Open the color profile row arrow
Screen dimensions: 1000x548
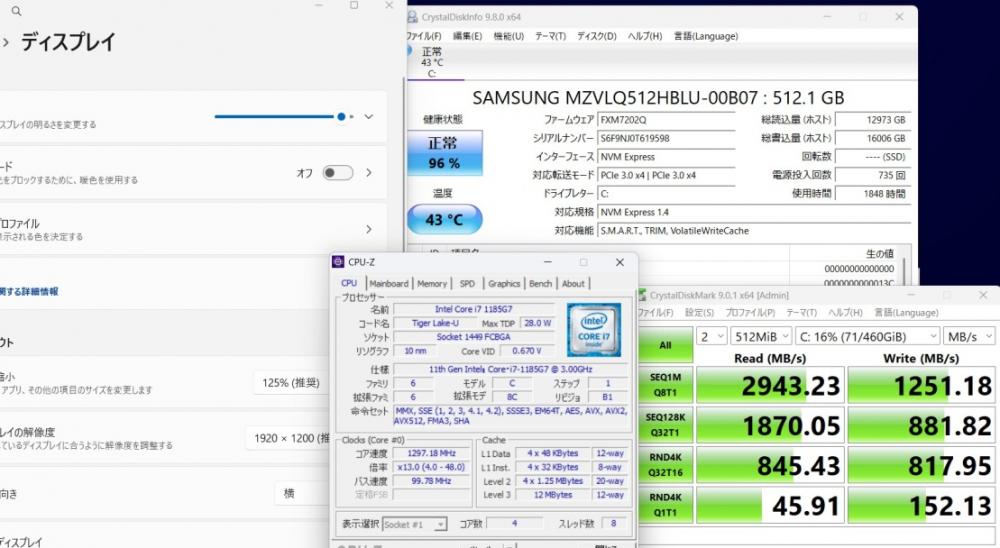click(369, 229)
